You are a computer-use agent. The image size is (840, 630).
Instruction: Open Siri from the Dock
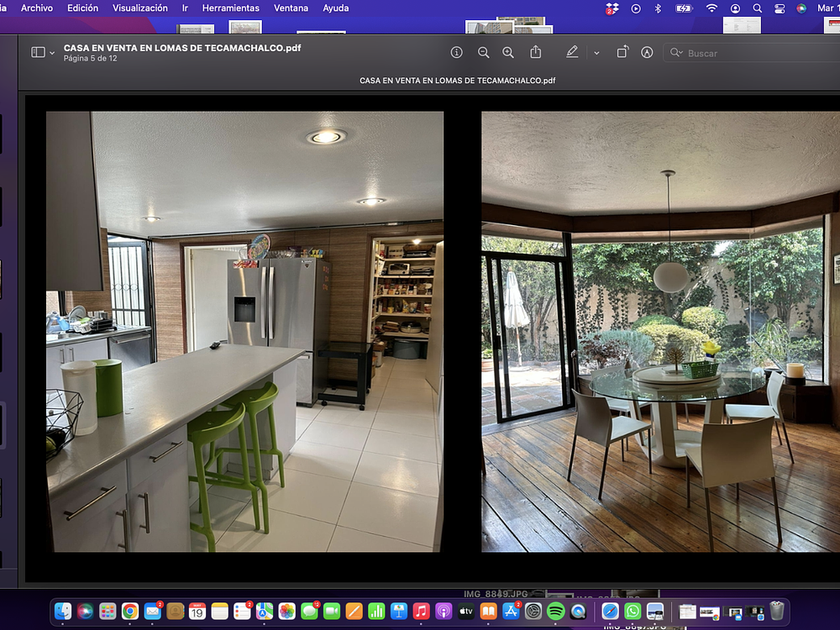pyautogui.click(x=85, y=611)
